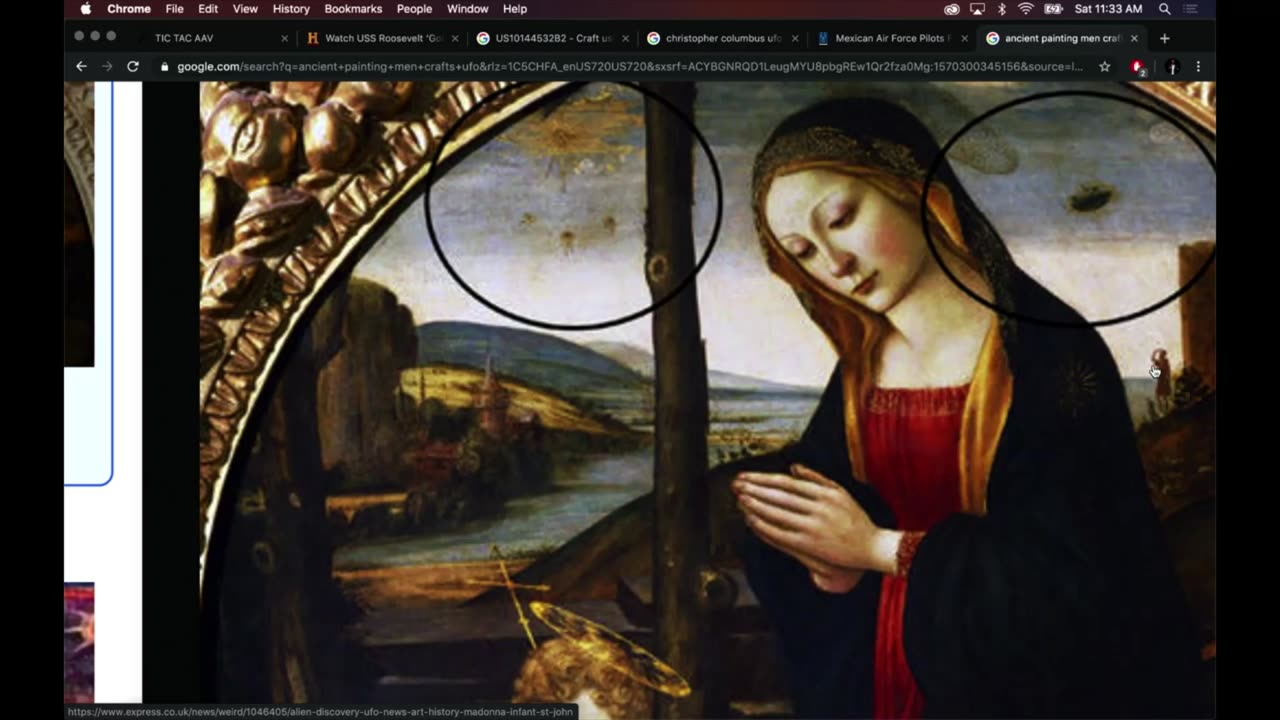
Task: Switch to Mexican Air Force Pilots tab
Action: pyautogui.click(x=892, y=38)
